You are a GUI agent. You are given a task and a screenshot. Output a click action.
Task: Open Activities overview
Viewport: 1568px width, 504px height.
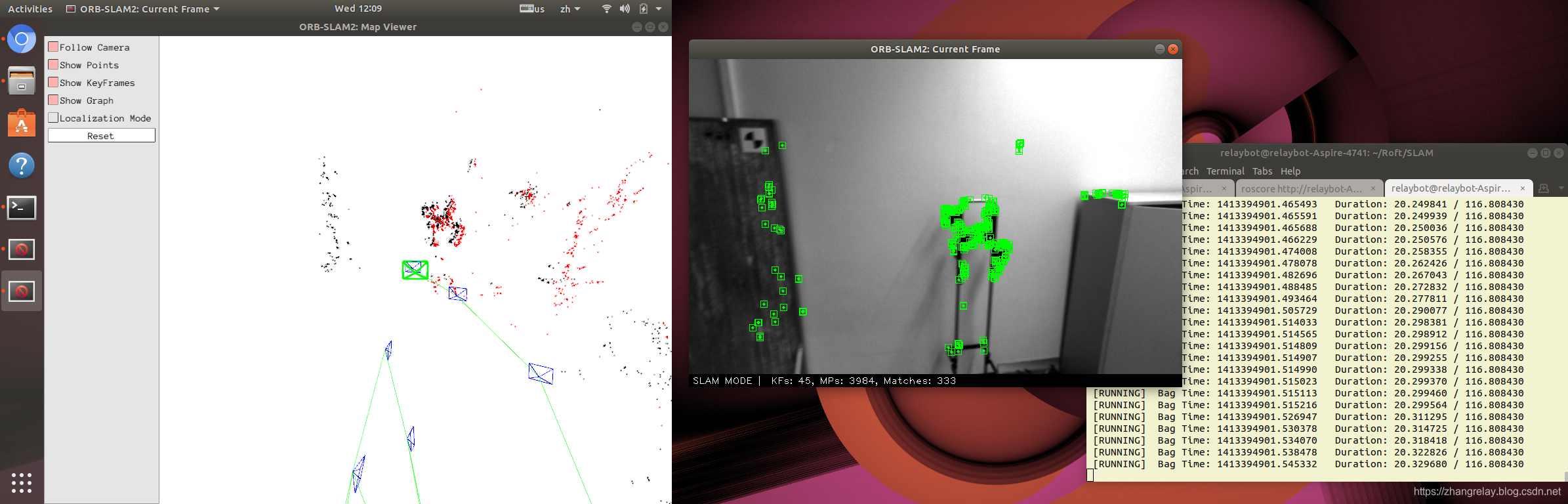coord(30,9)
